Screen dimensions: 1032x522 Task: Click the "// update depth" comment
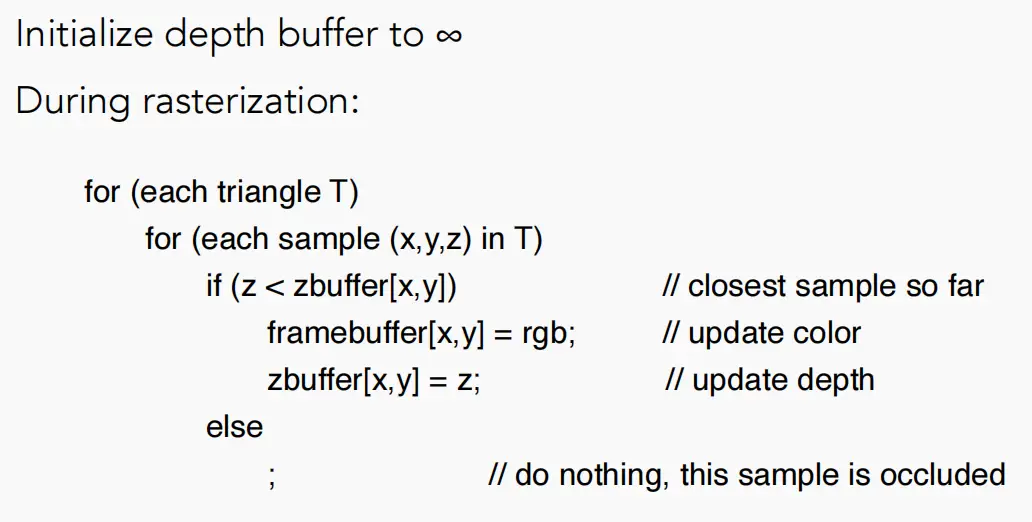pyautogui.click(x=769, y=380)
